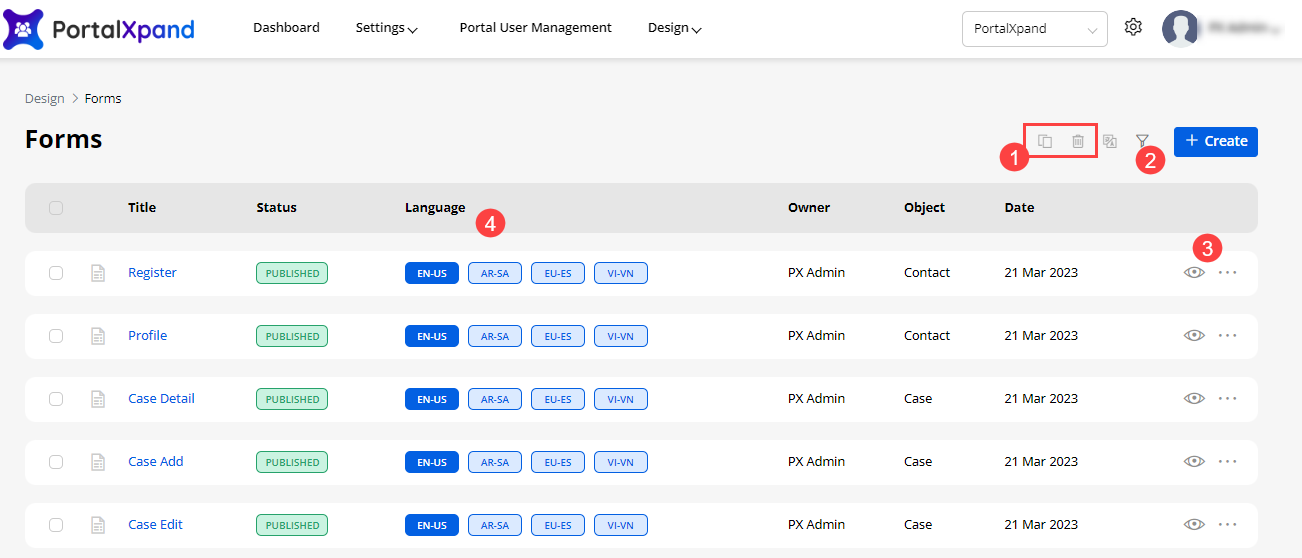This screenshot has height=558, width=1302.
Task: Open more options for Profile form
Action: [1228, 336]
